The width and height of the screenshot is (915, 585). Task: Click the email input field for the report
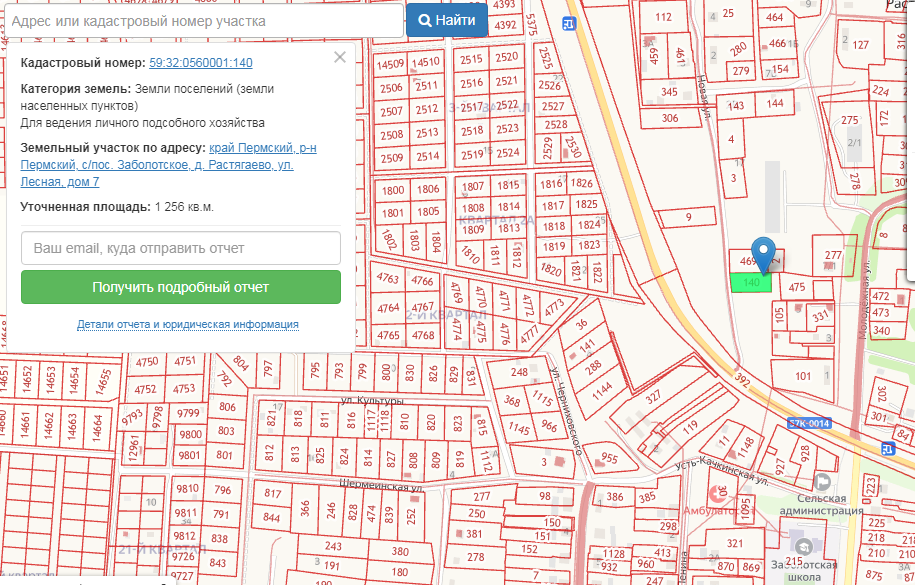181,248
